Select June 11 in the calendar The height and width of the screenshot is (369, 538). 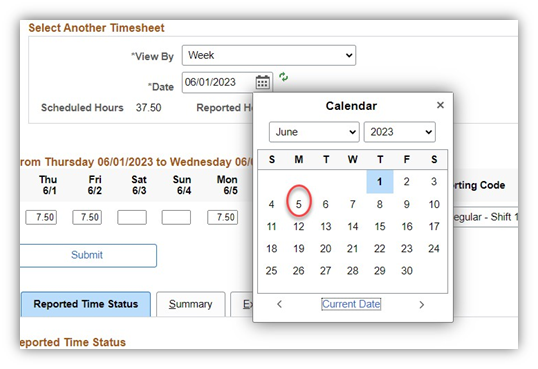[x=271, y=227]
